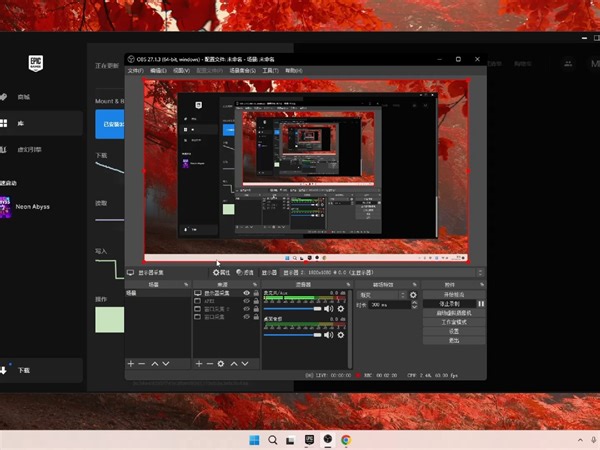Add a new source with the plus icon
The image size is (600, 450).
(199, 364)
